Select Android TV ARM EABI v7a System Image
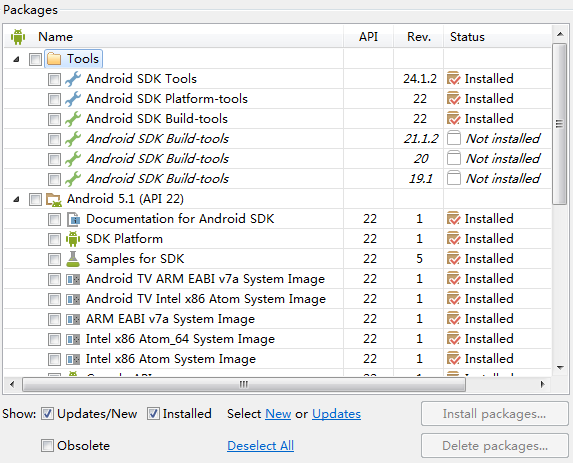Screen dimensions: 573x463 coord(205,279)
